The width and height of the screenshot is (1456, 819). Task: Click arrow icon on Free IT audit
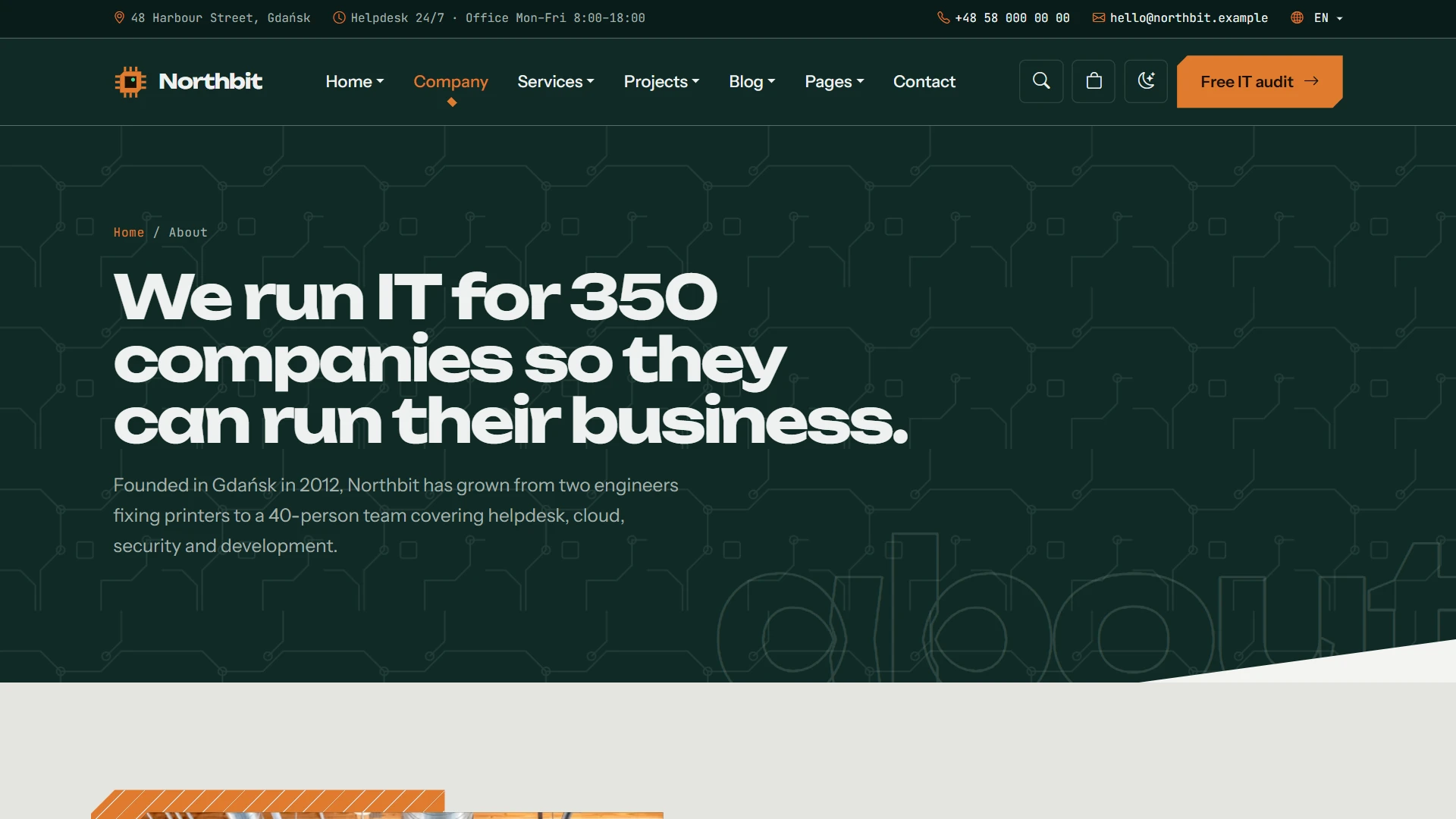click(1311, 81)
